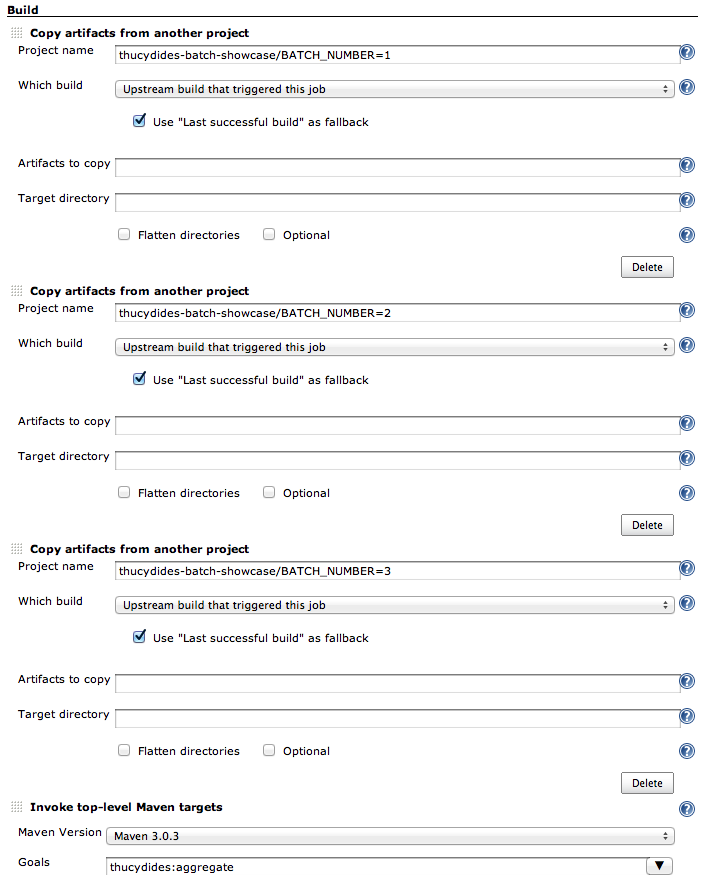Screen dimensions: 725x875
Task: Open help for first Which build dropdown
Action: tap(686, 88)
